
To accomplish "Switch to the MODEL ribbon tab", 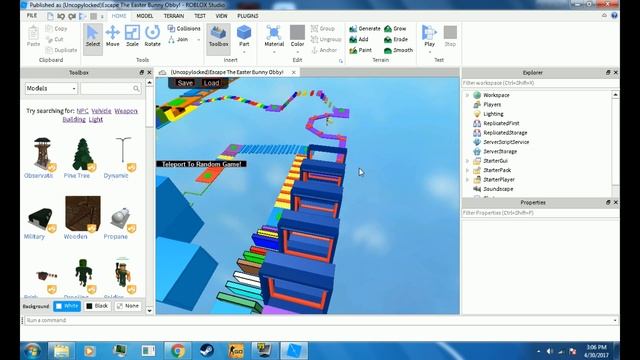I will click(144, 16).
